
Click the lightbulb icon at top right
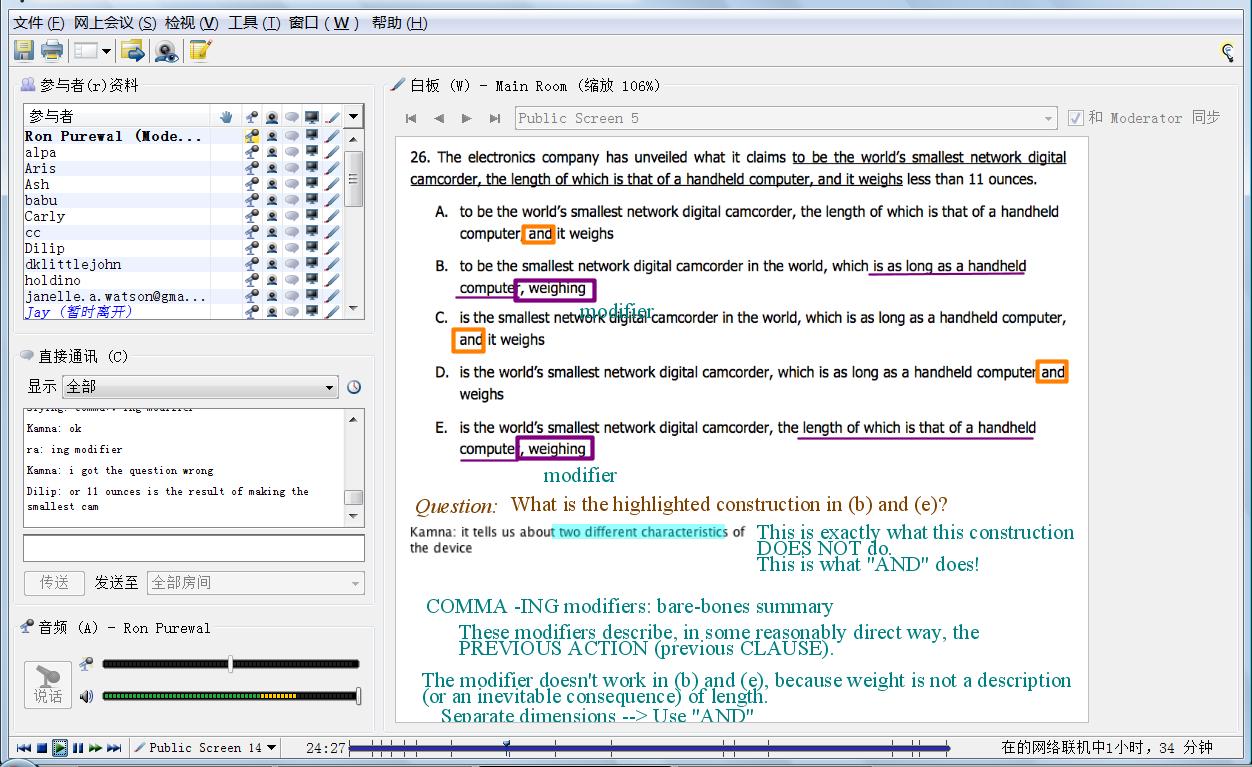1227,52
